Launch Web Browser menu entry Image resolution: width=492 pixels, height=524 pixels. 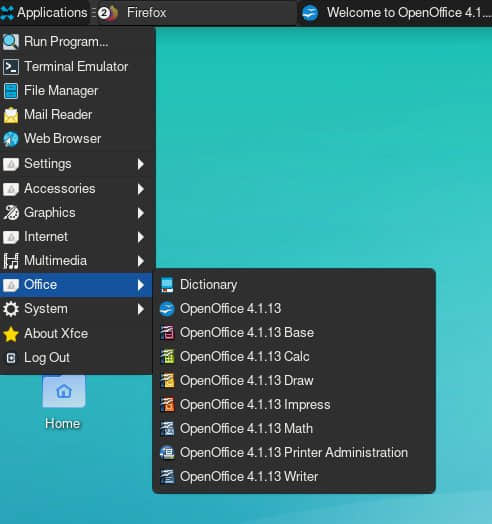click(77, 139)
